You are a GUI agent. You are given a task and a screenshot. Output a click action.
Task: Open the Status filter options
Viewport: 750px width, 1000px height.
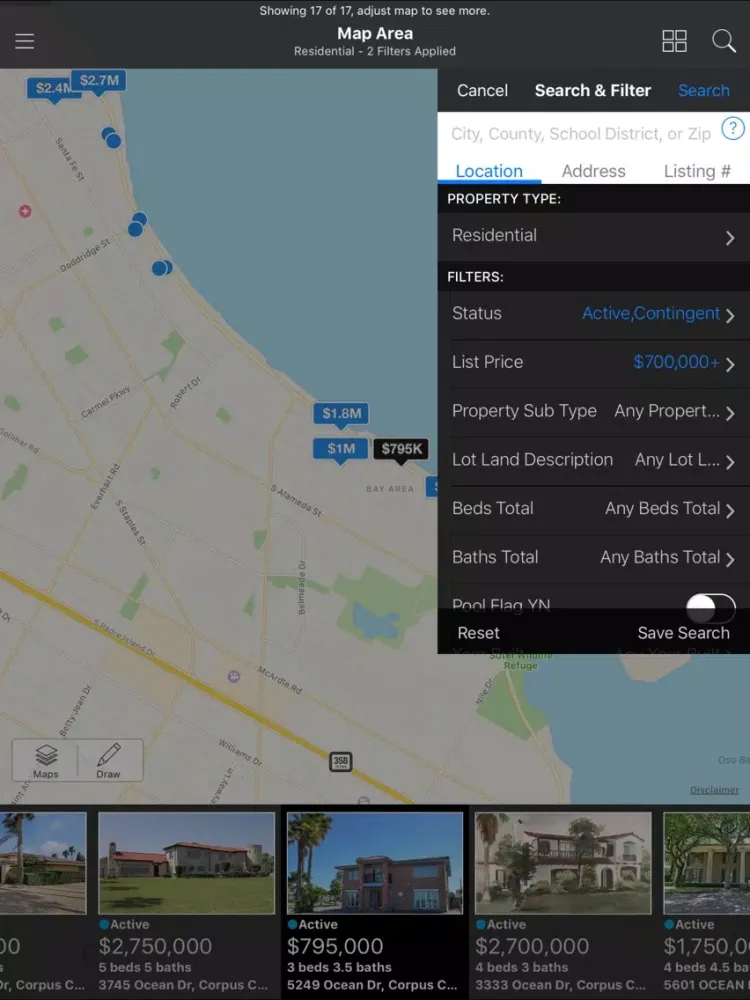593,314
